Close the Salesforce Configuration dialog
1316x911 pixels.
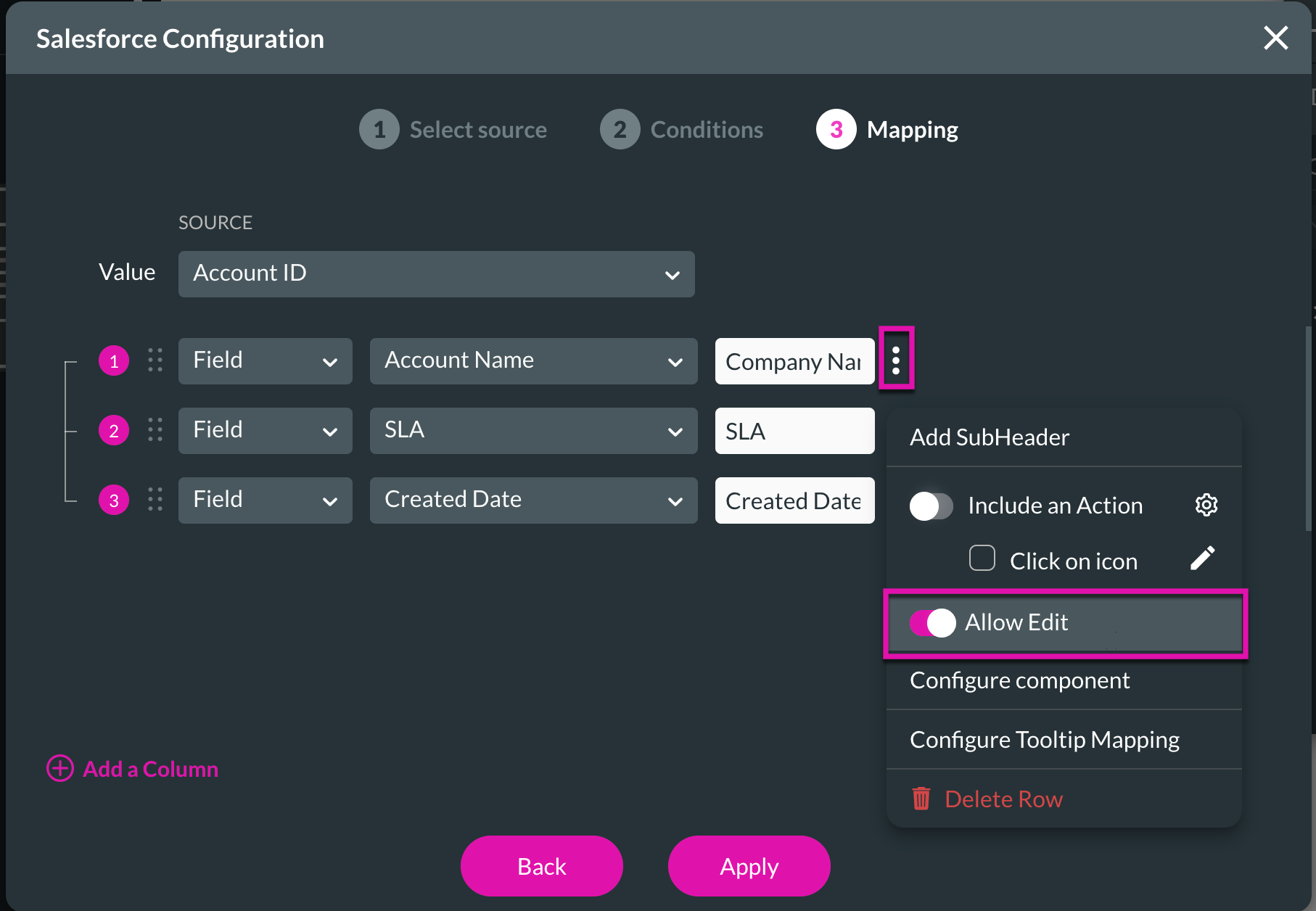pyautogui.click(x=1275, y=38)
